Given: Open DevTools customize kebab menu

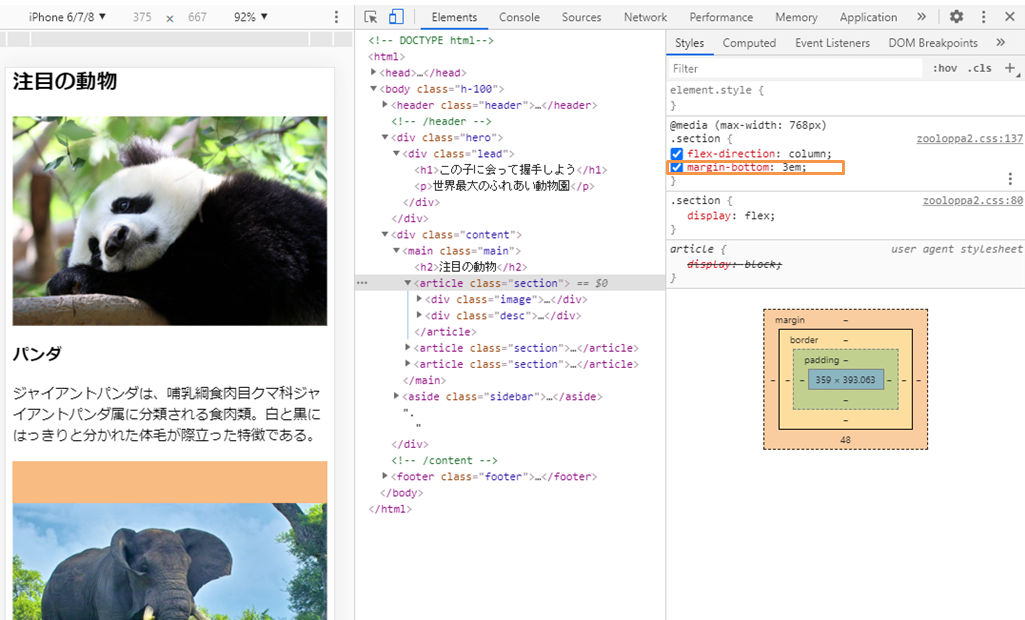Looking at the screenshot, I should point(983,17).
